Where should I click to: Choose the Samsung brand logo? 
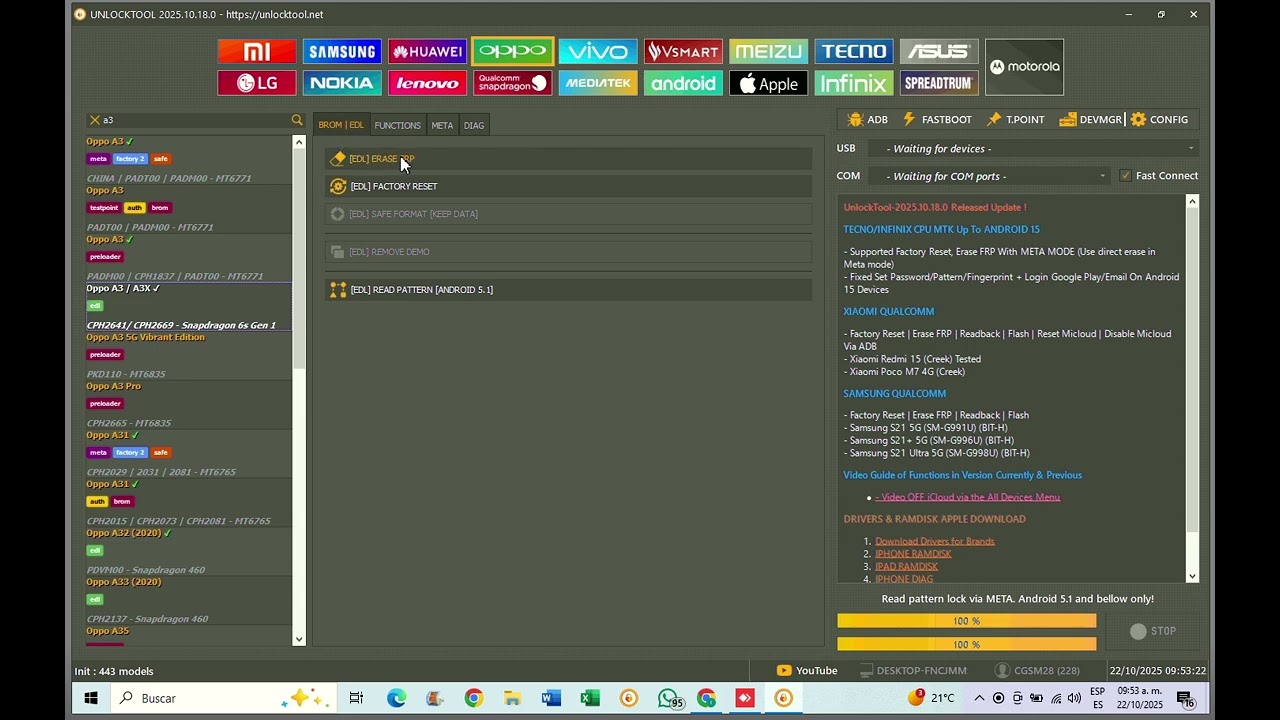coord(342,51)
